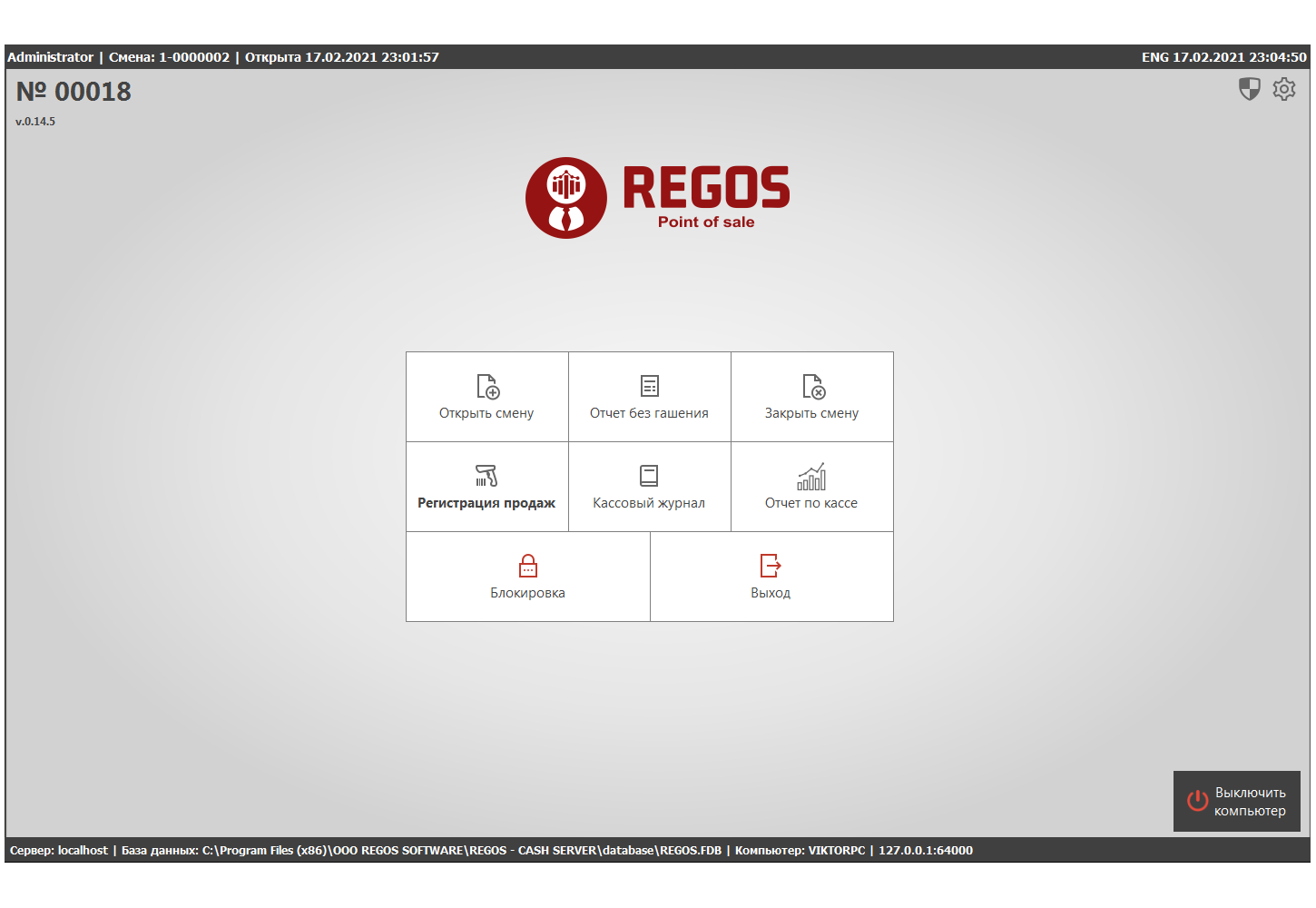Click the v.0.14.5 version label

(x=35, y=122)
